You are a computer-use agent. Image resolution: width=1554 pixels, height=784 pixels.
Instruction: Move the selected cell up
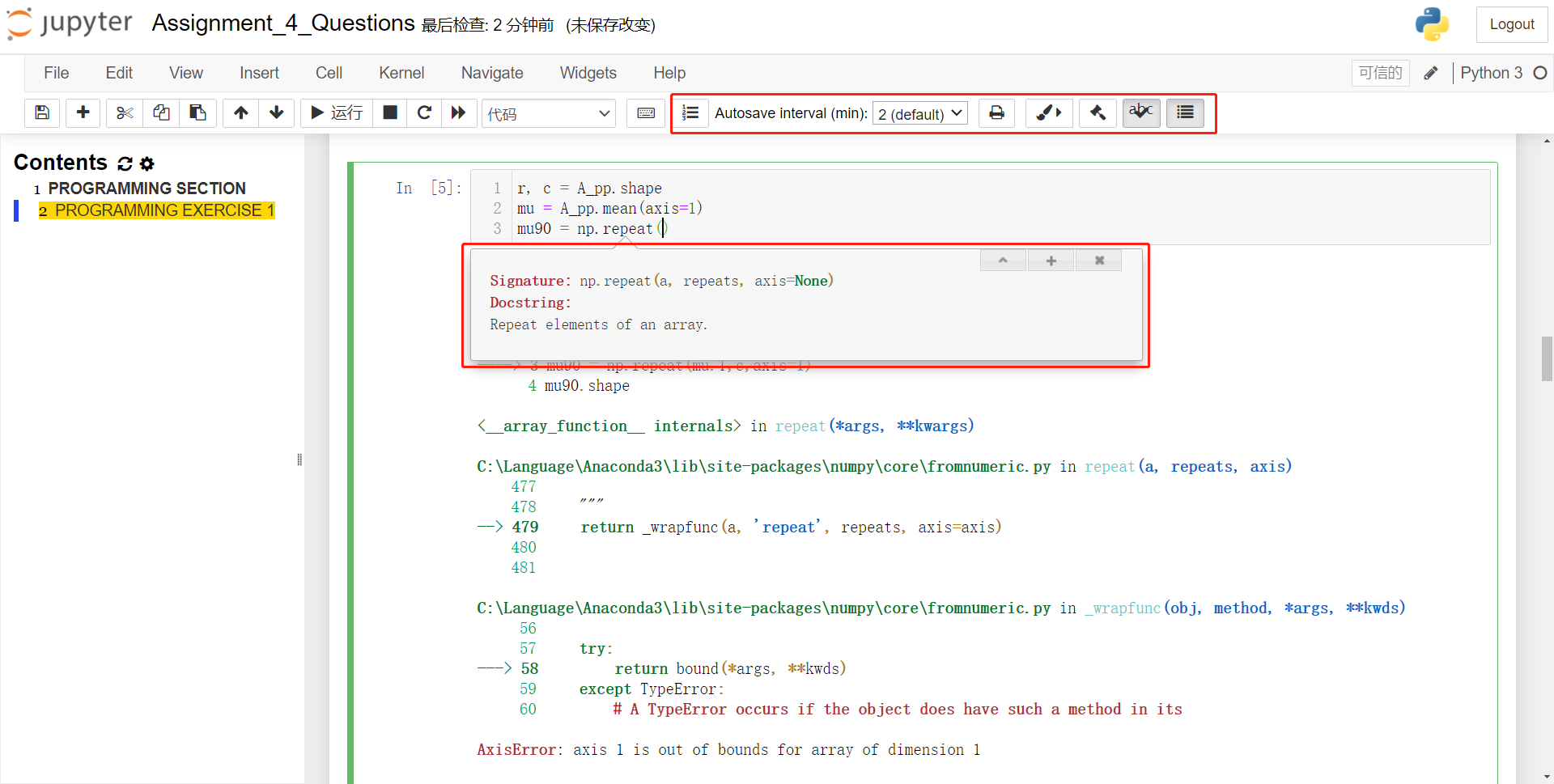click(x=240, y=113)
